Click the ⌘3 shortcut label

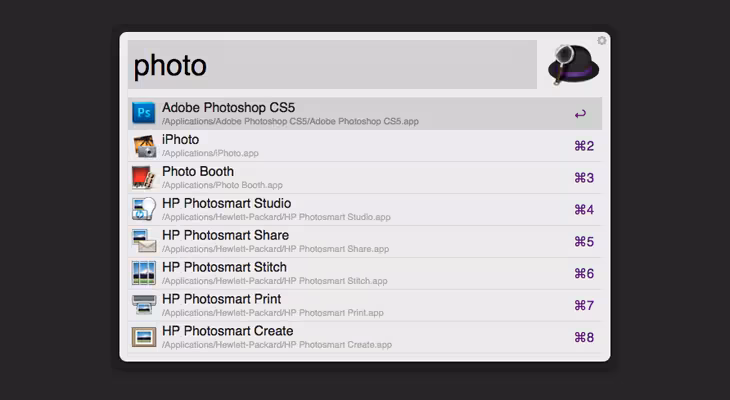(584, 178)
